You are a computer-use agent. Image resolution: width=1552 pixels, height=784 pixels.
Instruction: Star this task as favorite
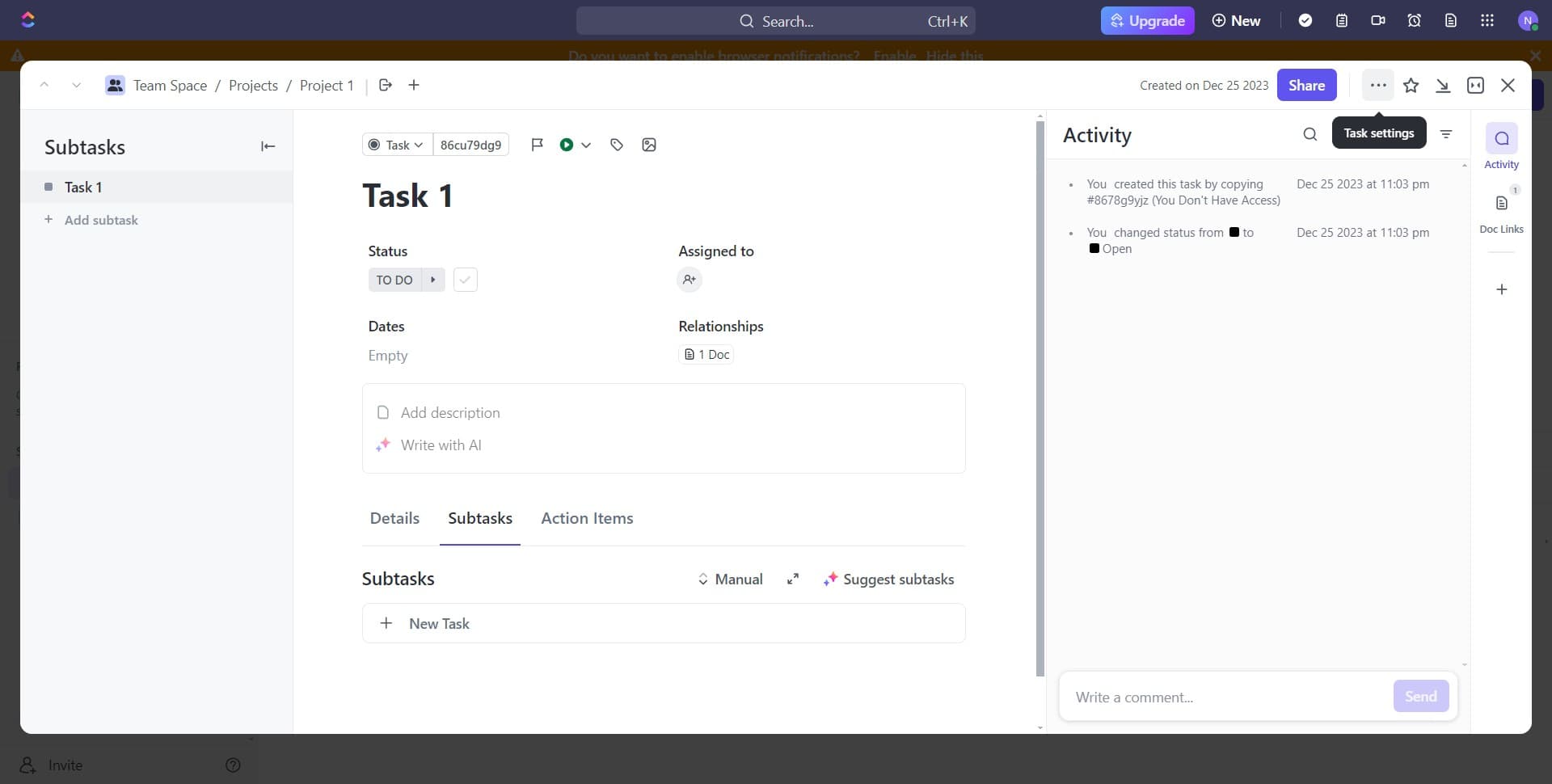[1411, 86]
